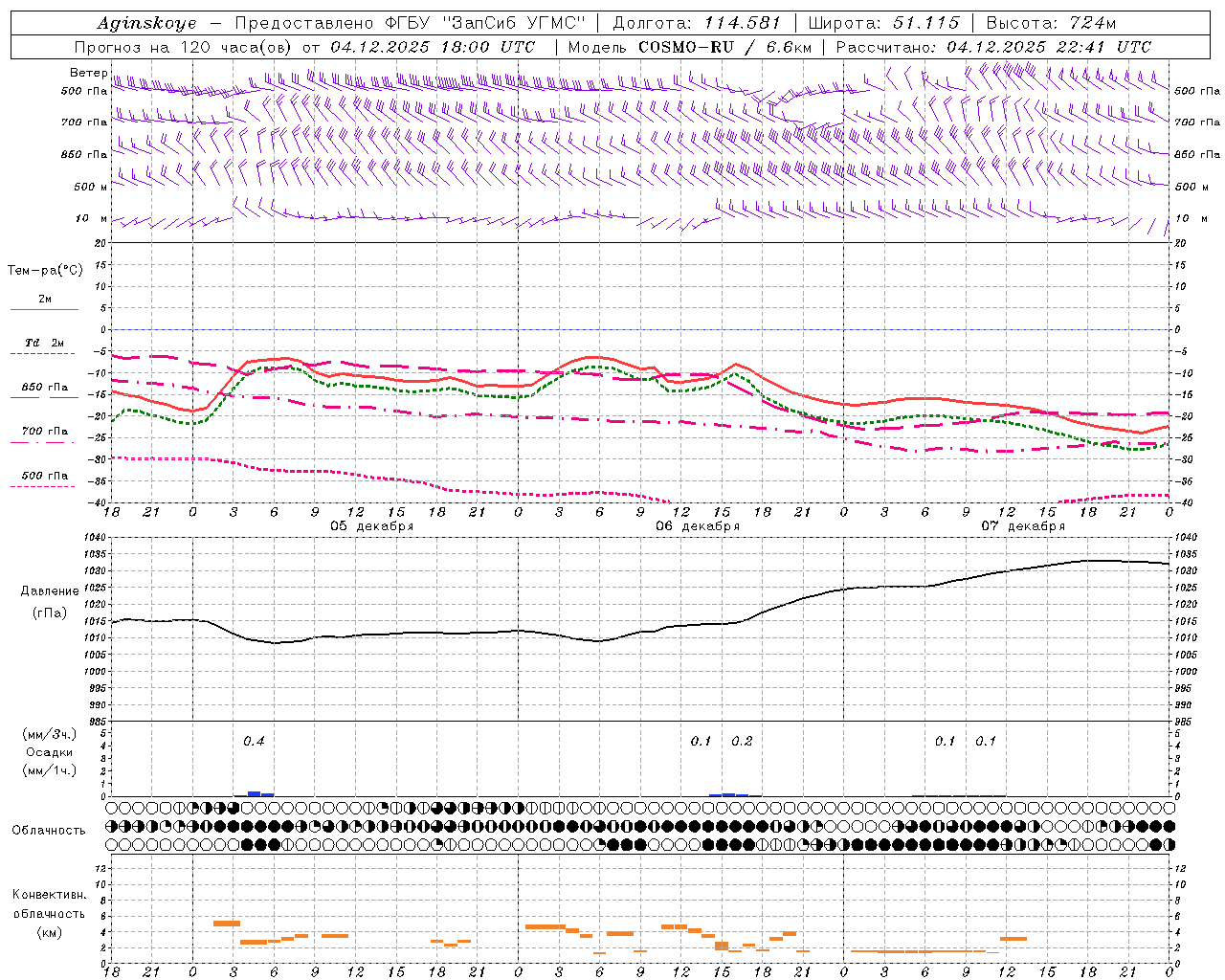
Task: Click the "(мм/1ч.)" precipitation unit label
Action: pyautogui.click(x=50, y=770)
